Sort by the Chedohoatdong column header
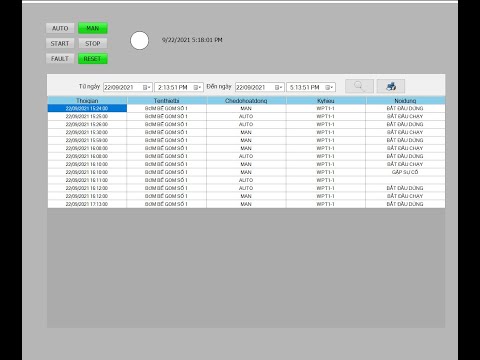Screen dimensions: 480x360 [x=246, y=100]
